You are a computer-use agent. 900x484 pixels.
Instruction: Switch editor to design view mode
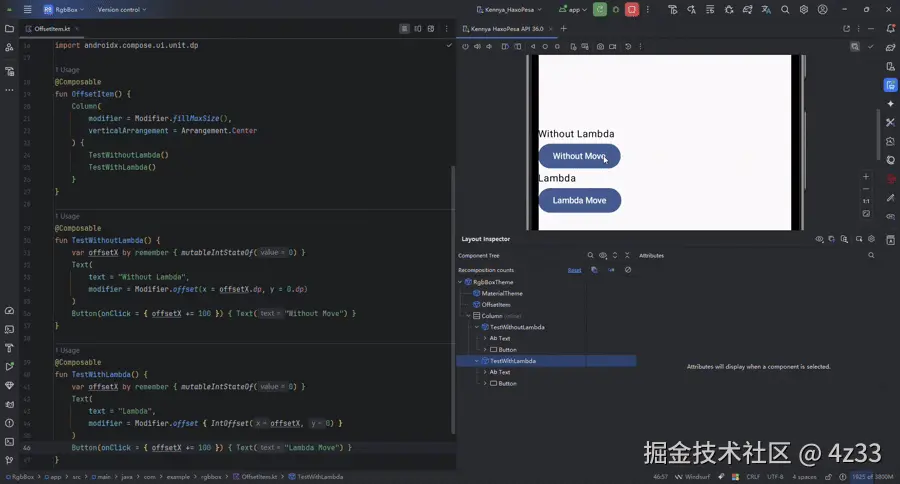[431, 29]
